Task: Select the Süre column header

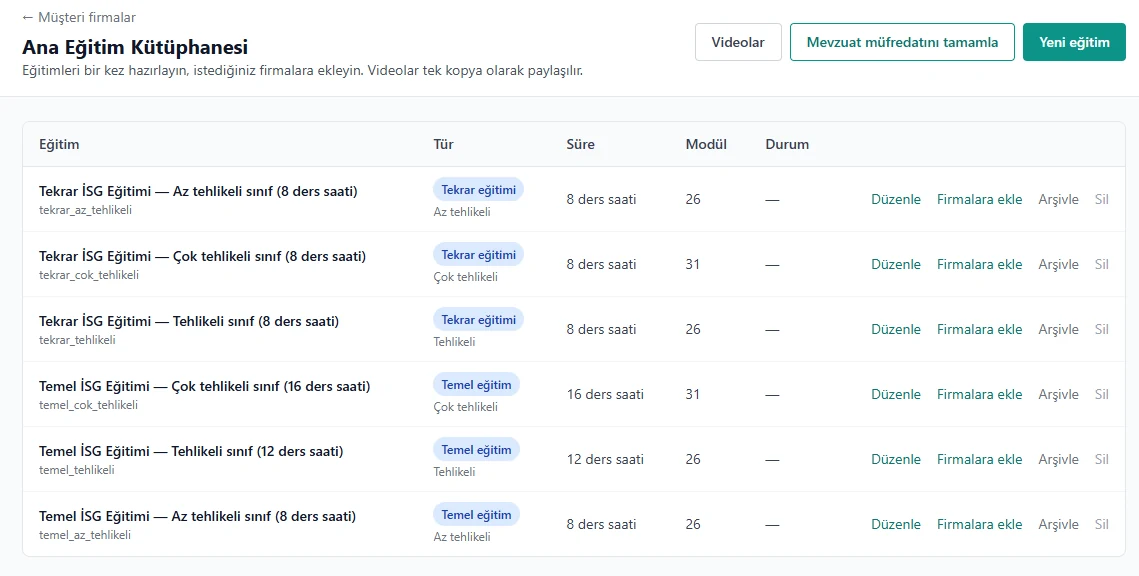Action: click(580, 145)
